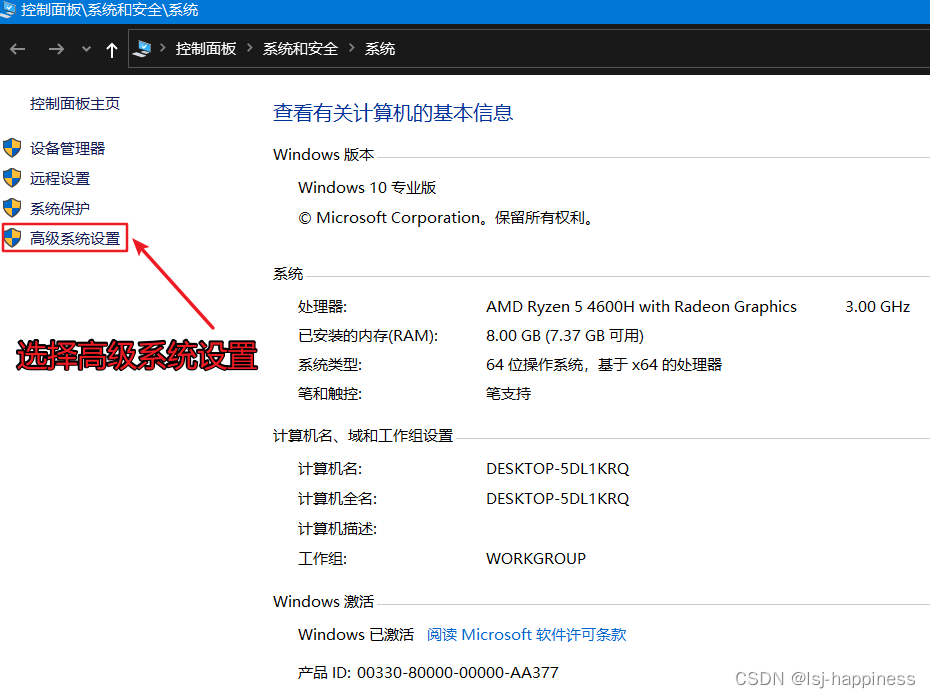
Task: Select the Microsoft Corporation copyright line
Action: 445,218
